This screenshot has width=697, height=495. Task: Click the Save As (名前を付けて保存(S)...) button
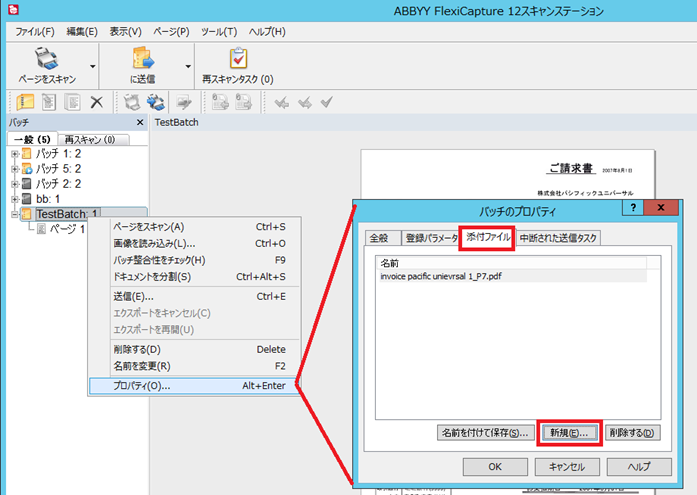tap(485, 433)
